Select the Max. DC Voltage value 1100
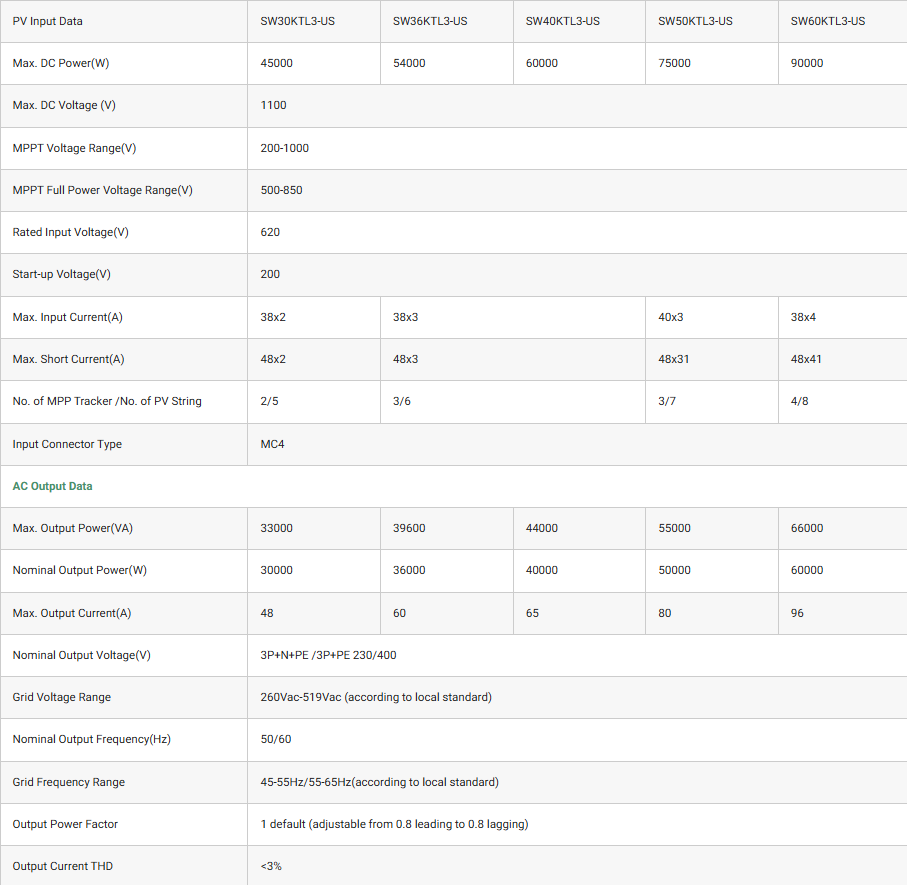Viewport: 907px width, 885px height. (x=273, y=105)
